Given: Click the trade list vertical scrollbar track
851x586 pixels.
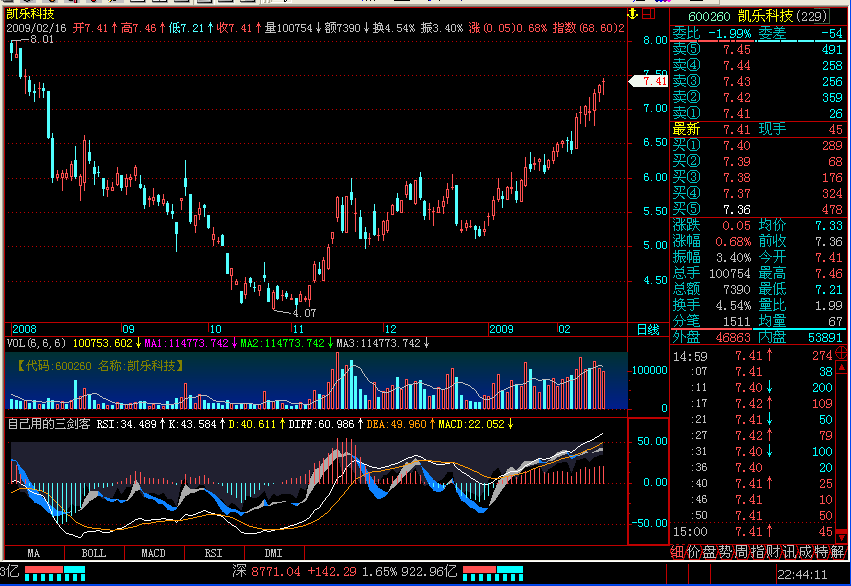Looking at the screenshot, I should 841,452.
